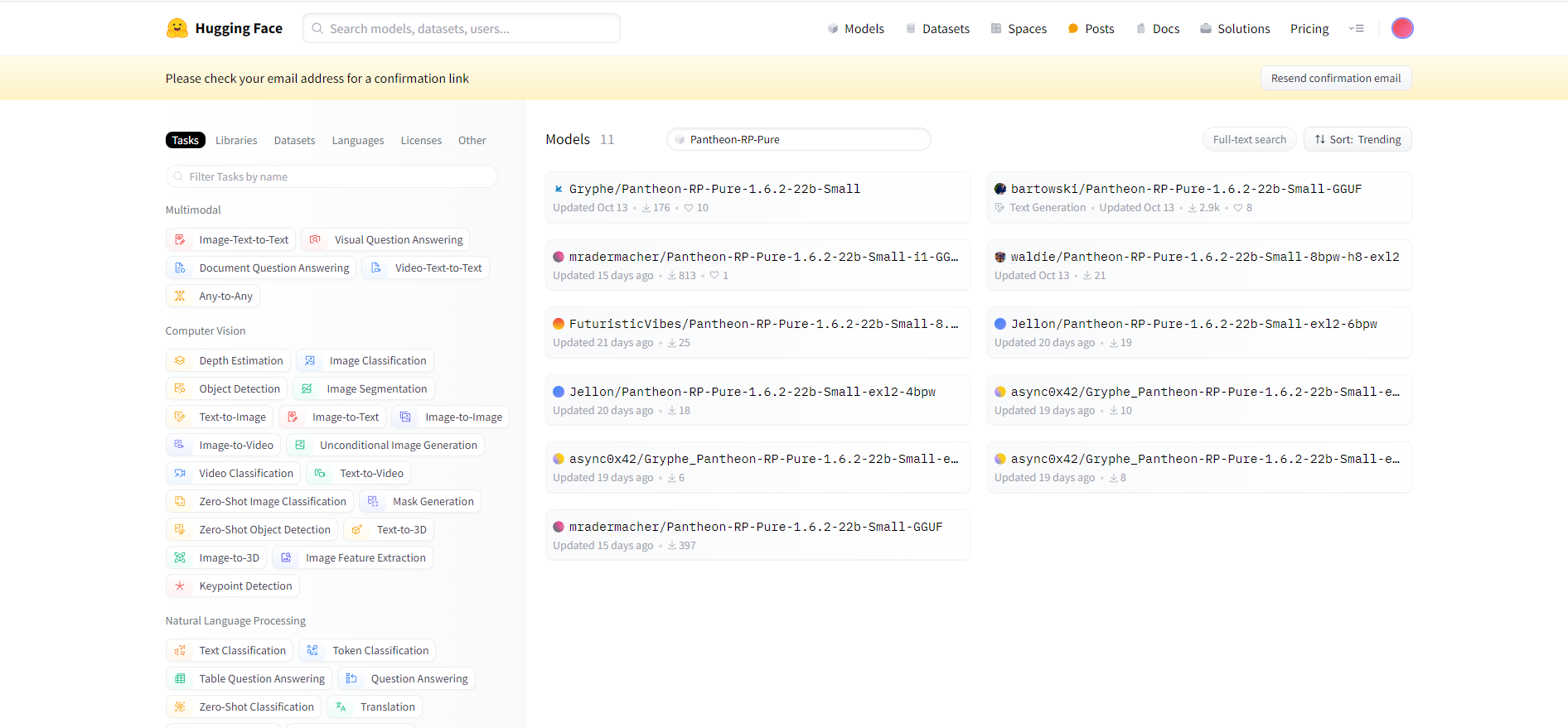Open Models in the top navigation

pos(855,29)
